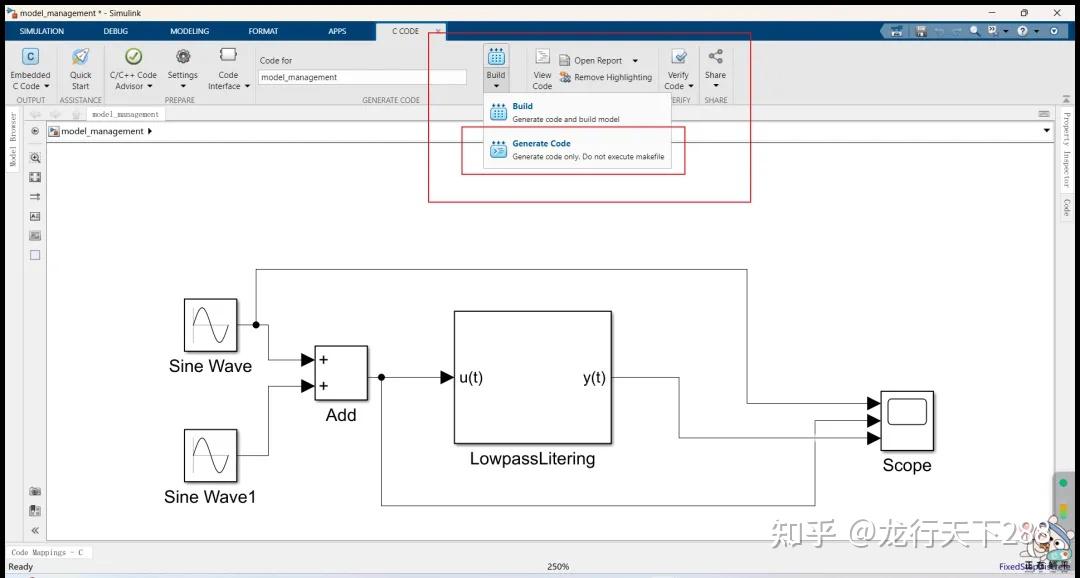Open the viewmarks icon near palette bottom
This screenshot has width=1080, height=578.
[35, 511]
